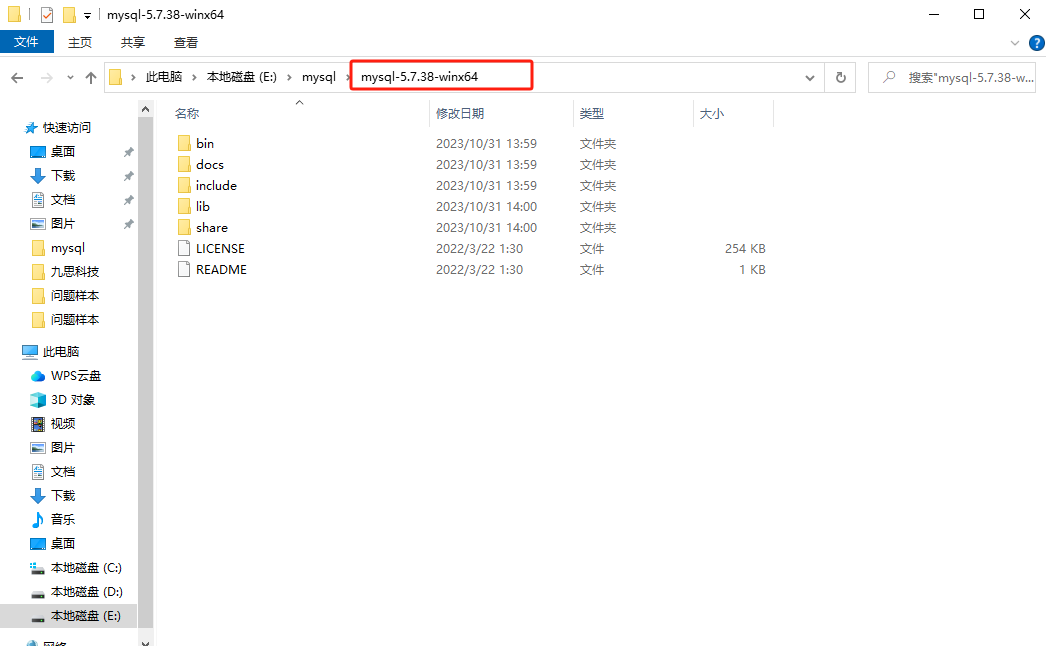Go forward with the right arrow
Image resolution: width=1046 pixels, height=646 pixels.
click(x=46, y=78)
